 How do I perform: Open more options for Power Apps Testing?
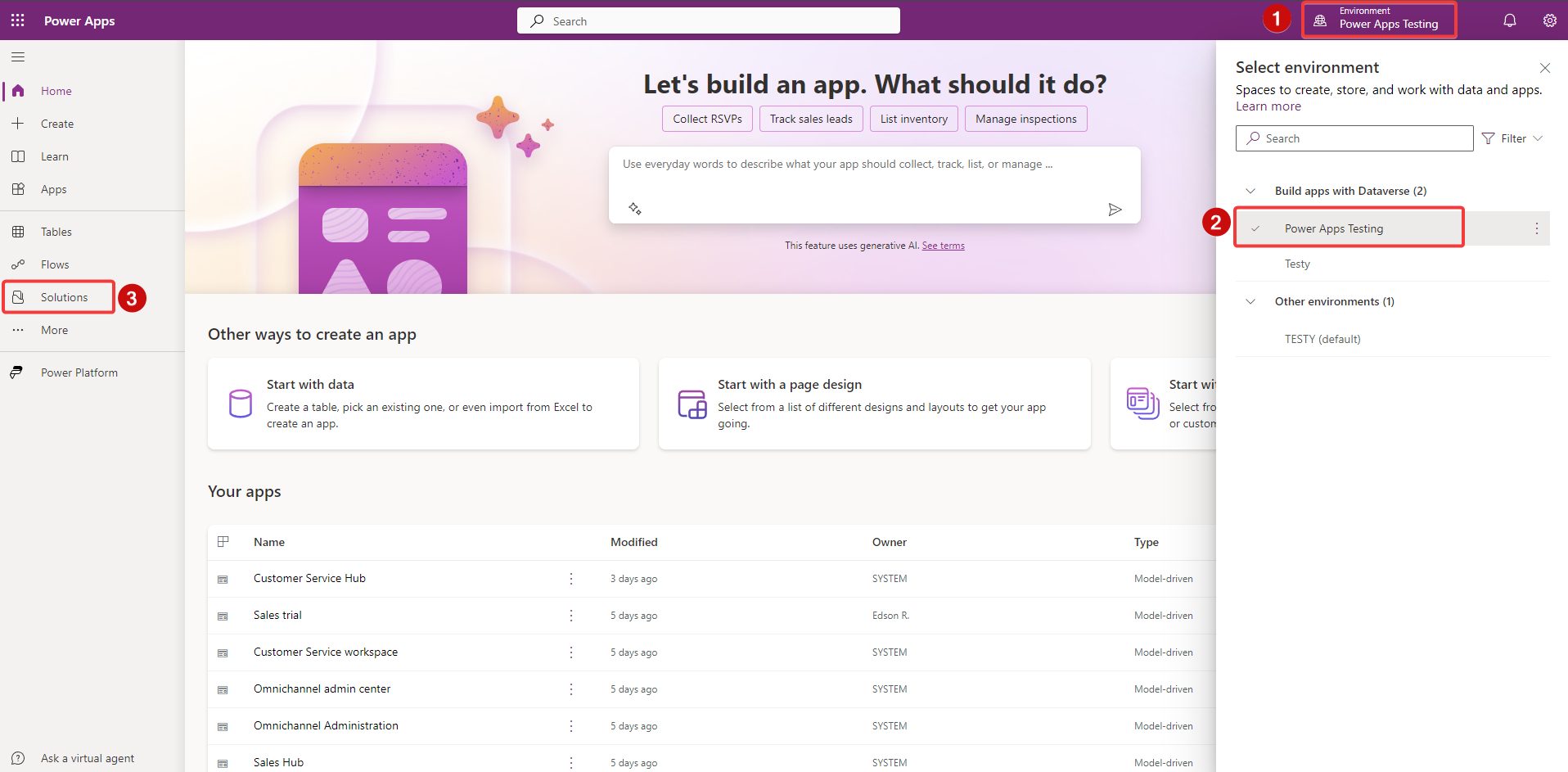pyautogui.click(x=1536, y=228)
